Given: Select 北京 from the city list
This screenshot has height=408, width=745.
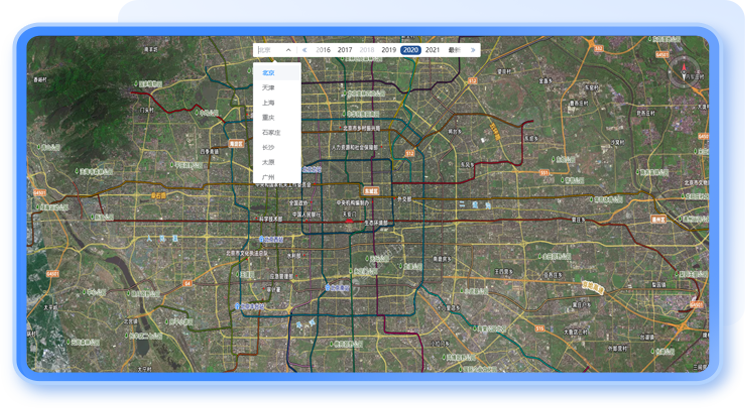Looking at the screenshot, I should 268,73.
